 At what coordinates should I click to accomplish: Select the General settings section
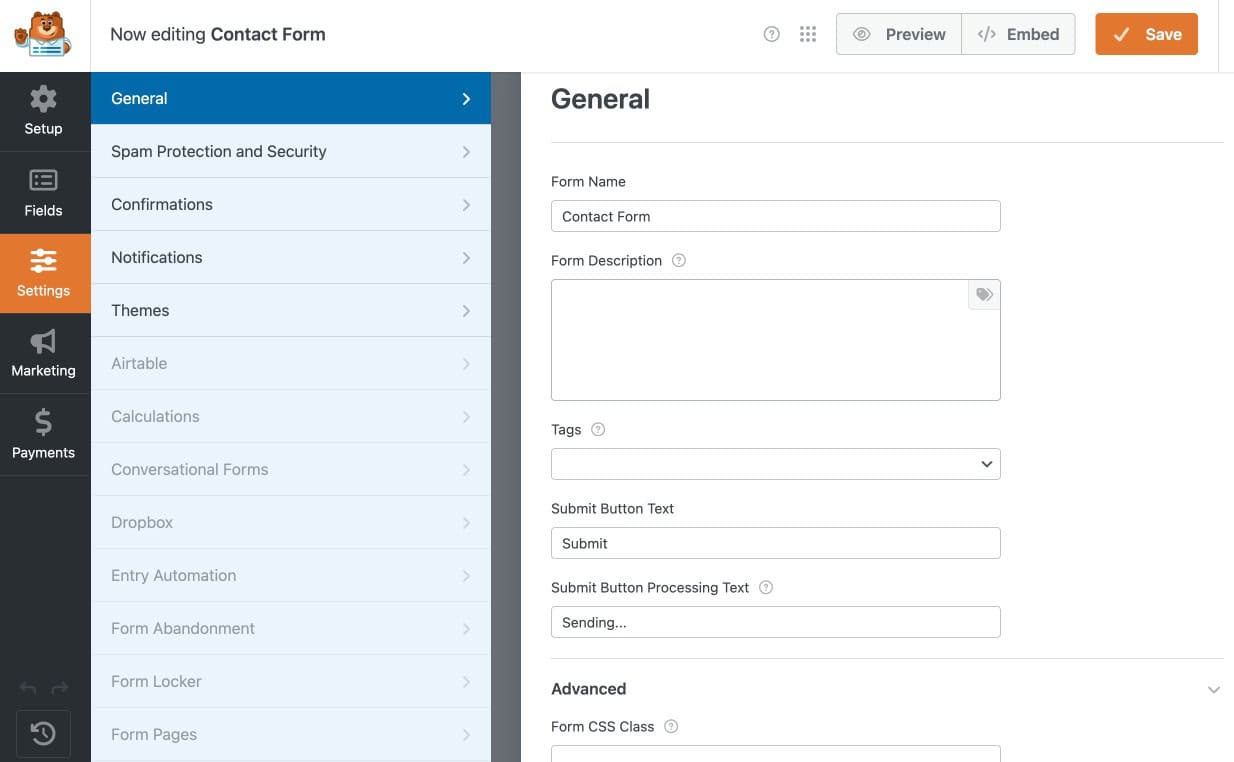click(x=291, y=98)
